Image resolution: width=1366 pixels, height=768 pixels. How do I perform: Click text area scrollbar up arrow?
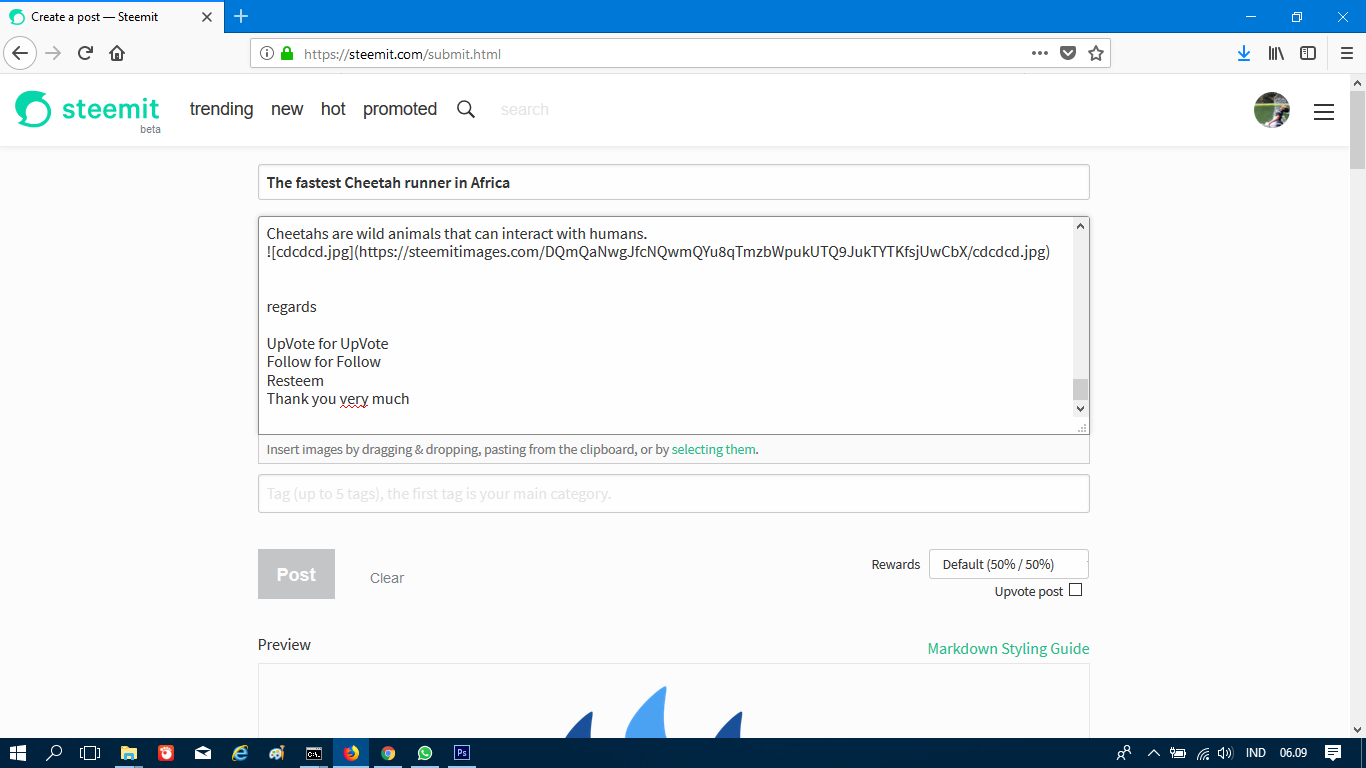coord(1080,226)
